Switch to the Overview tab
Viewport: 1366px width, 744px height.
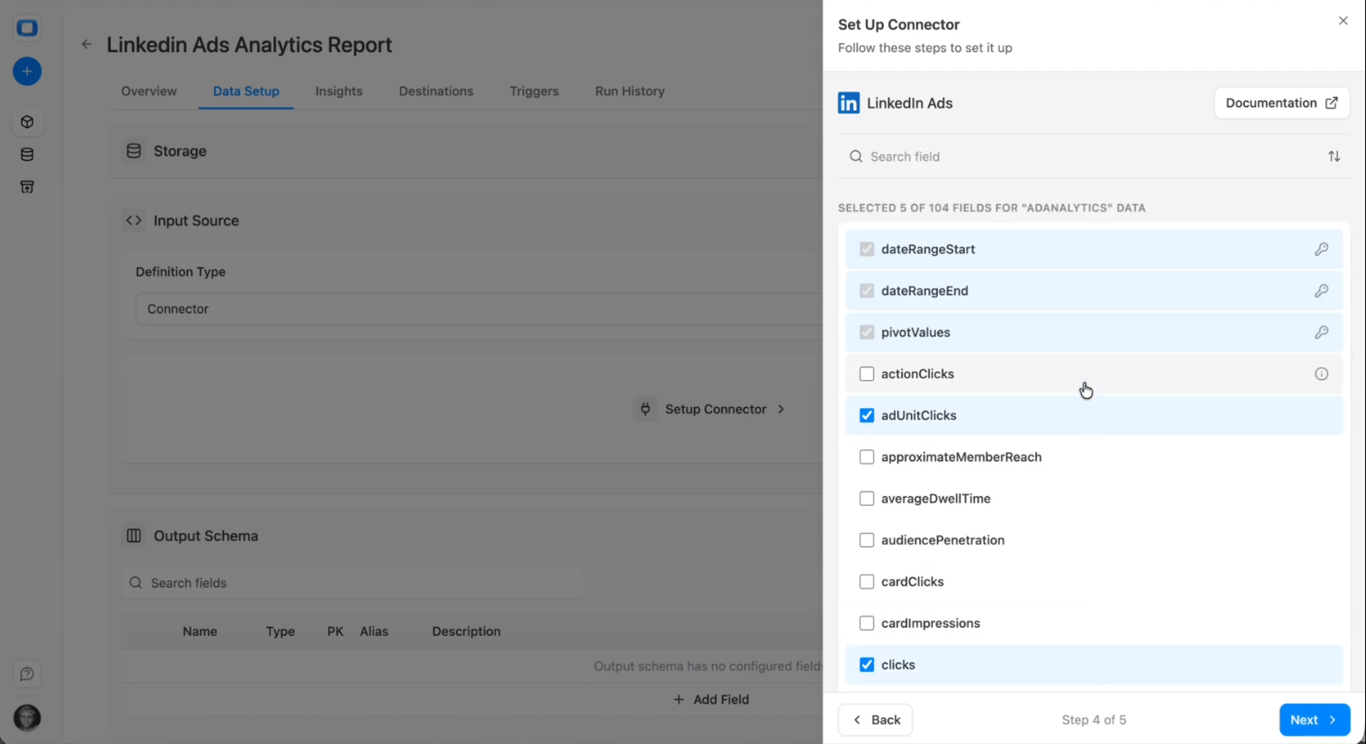pyautogui.click(x=149, y=91)
